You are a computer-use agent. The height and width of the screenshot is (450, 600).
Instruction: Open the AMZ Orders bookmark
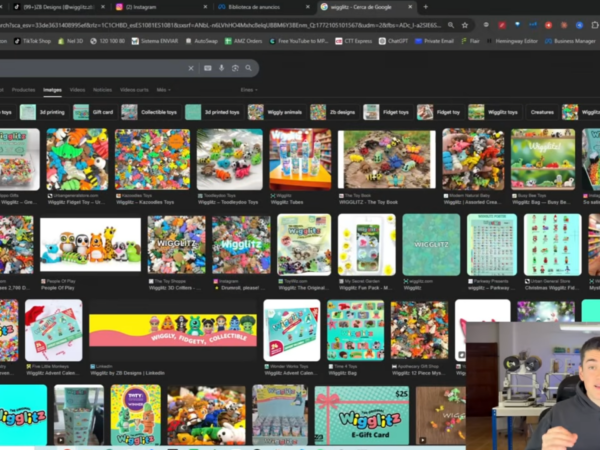pos(243,41)
